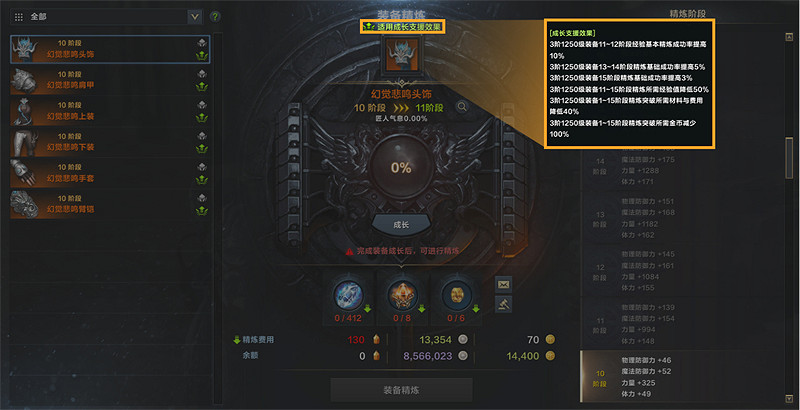800x410 pixels.
Task: Click the green question mark help icon
Action: coord(215,17)
